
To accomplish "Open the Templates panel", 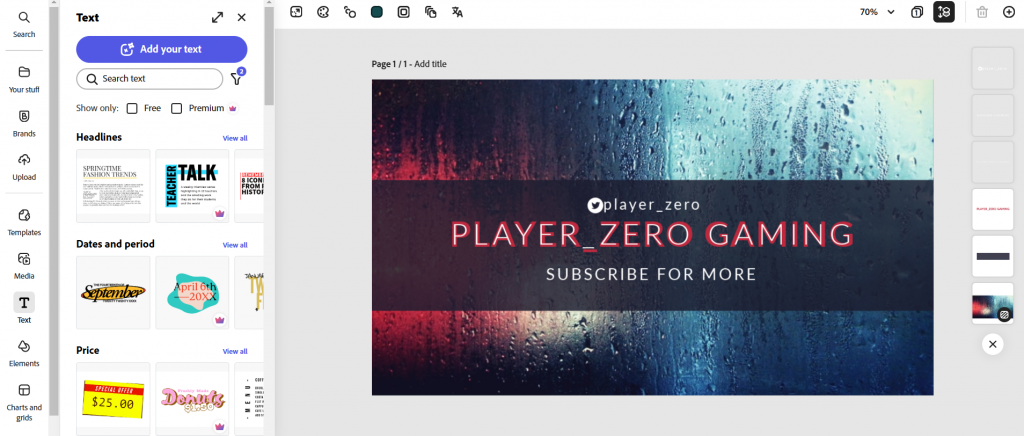I will point(24,223).
